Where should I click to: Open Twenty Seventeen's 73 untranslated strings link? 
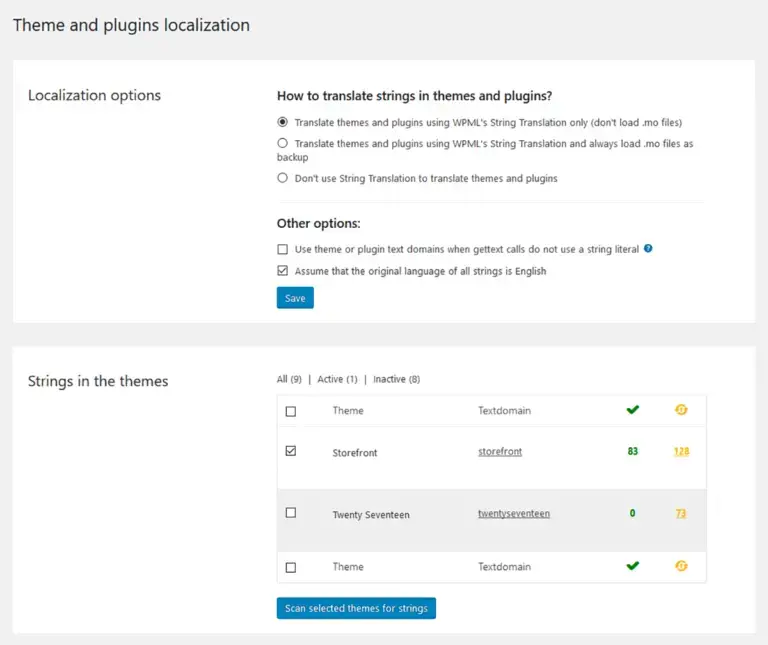pyautogui.click(x=681, y=513)
